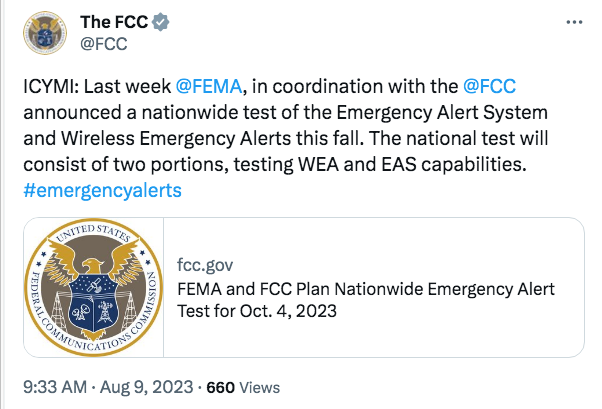The height and width of the screenshot is (409, 602).
Task: Open the @FCC handle under the name
Action: [104, 44]
